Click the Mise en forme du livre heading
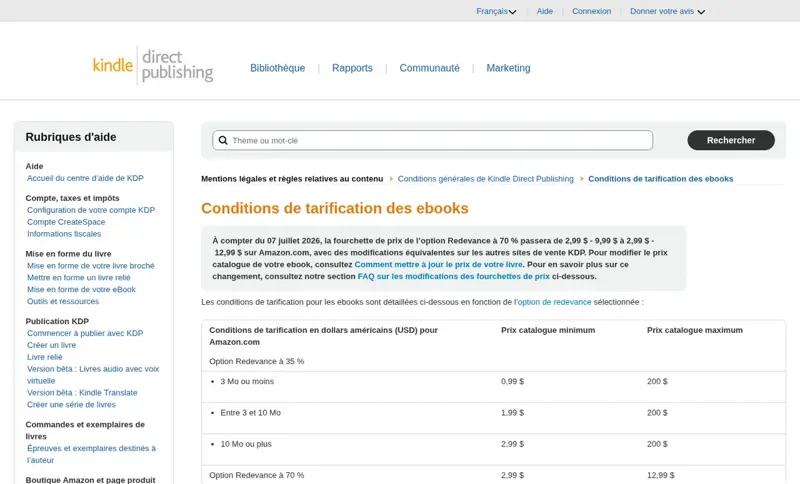Image resolution: width=800 pixels, height=484 pixels. 68,253
